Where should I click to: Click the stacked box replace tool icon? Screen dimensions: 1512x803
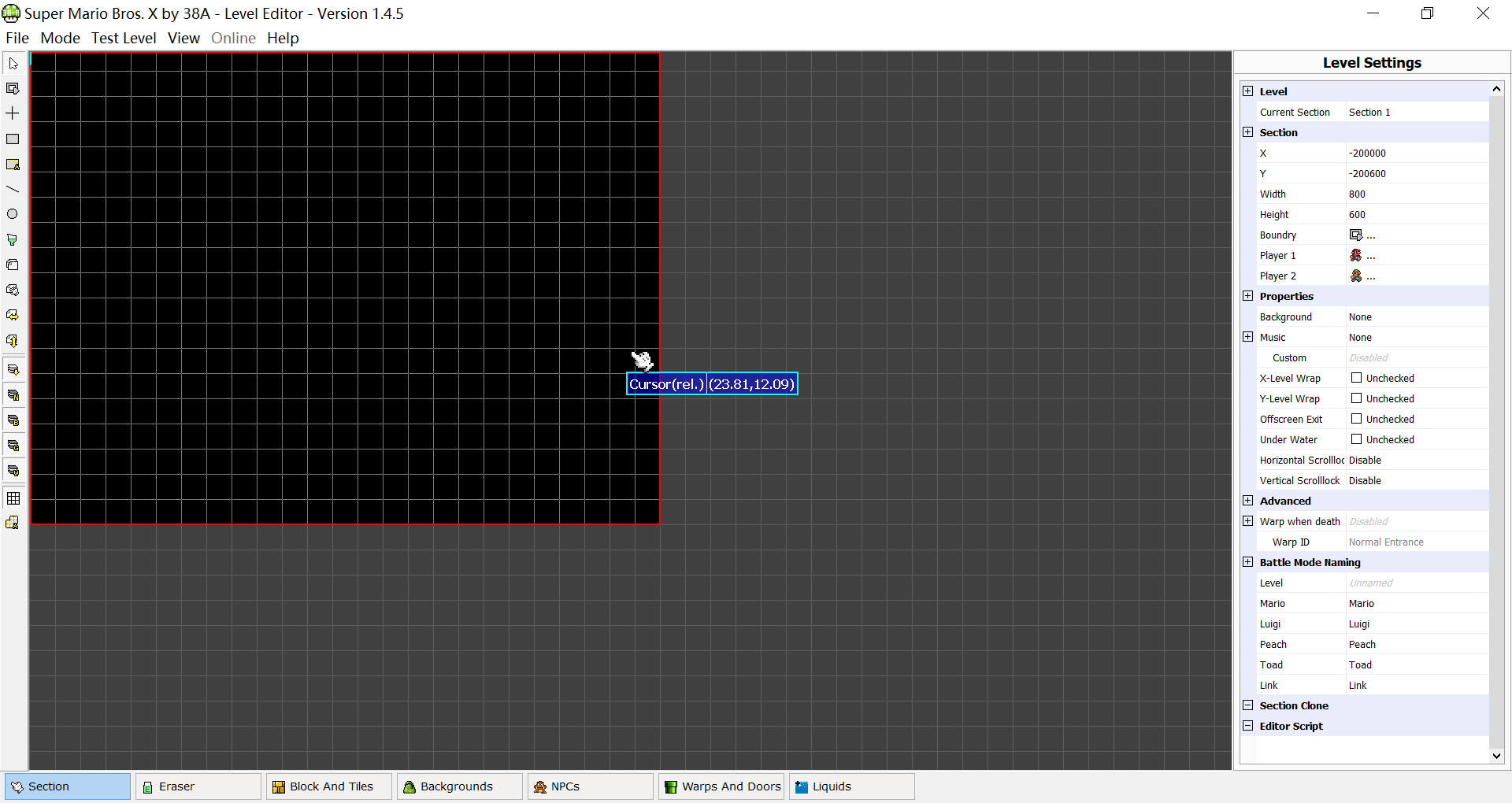(13, 290)
